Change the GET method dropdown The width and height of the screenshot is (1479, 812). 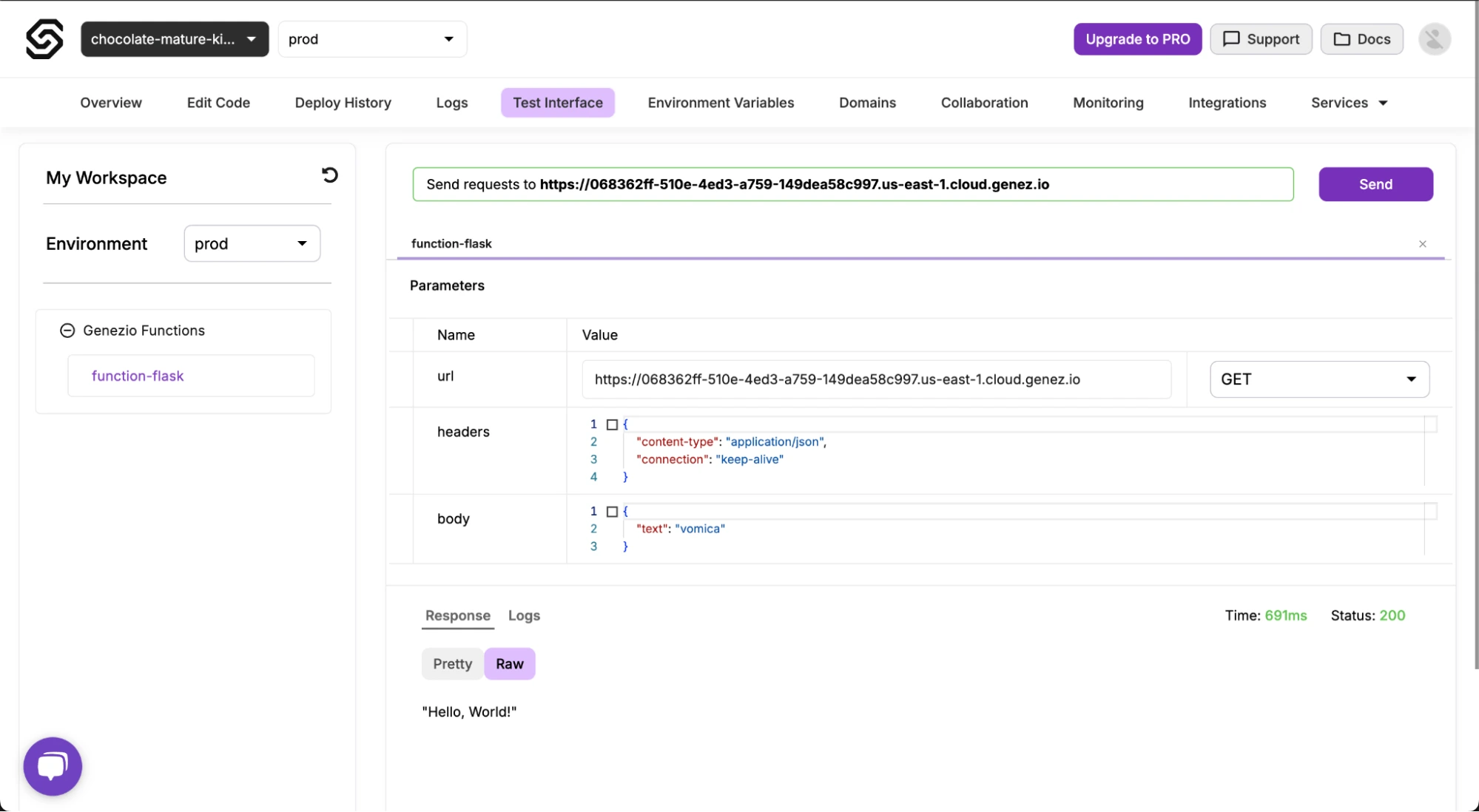click(x=1319, y=379)
